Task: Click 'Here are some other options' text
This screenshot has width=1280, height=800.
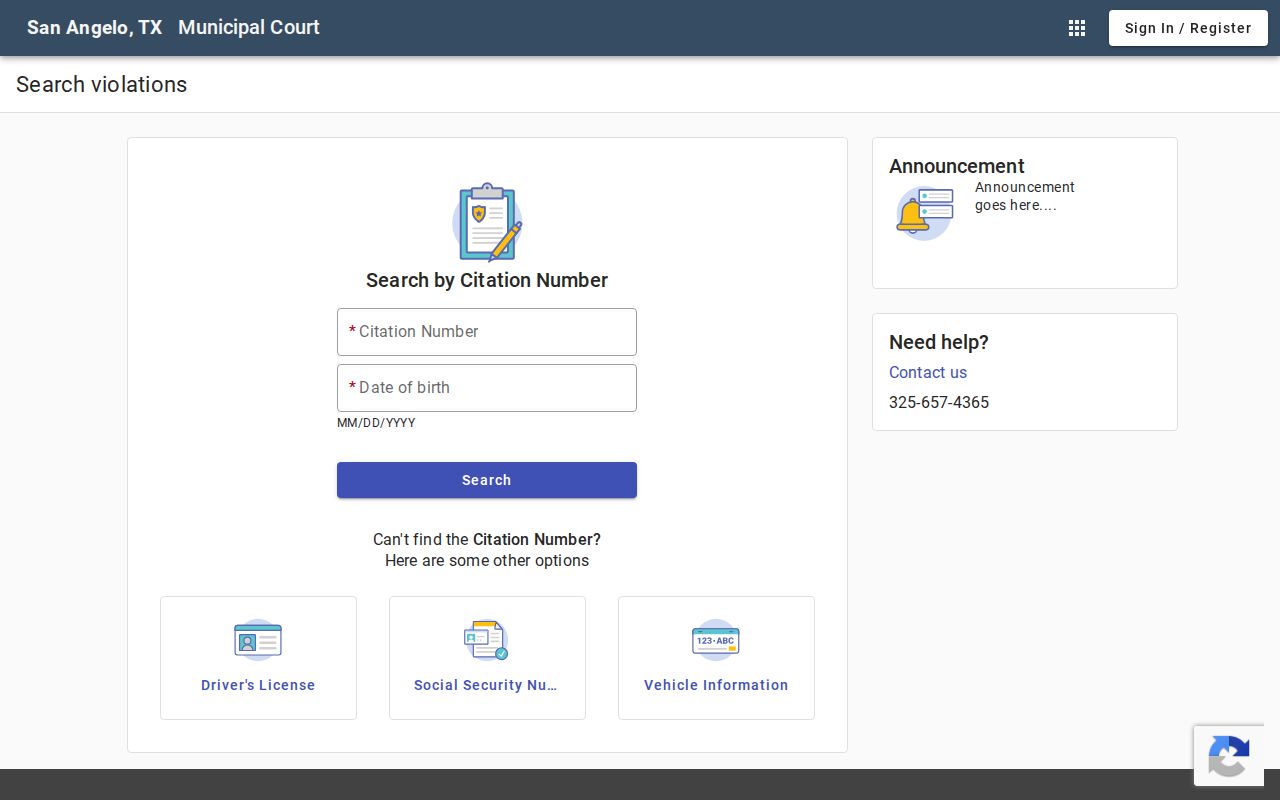Action: (x=487, y=560)
